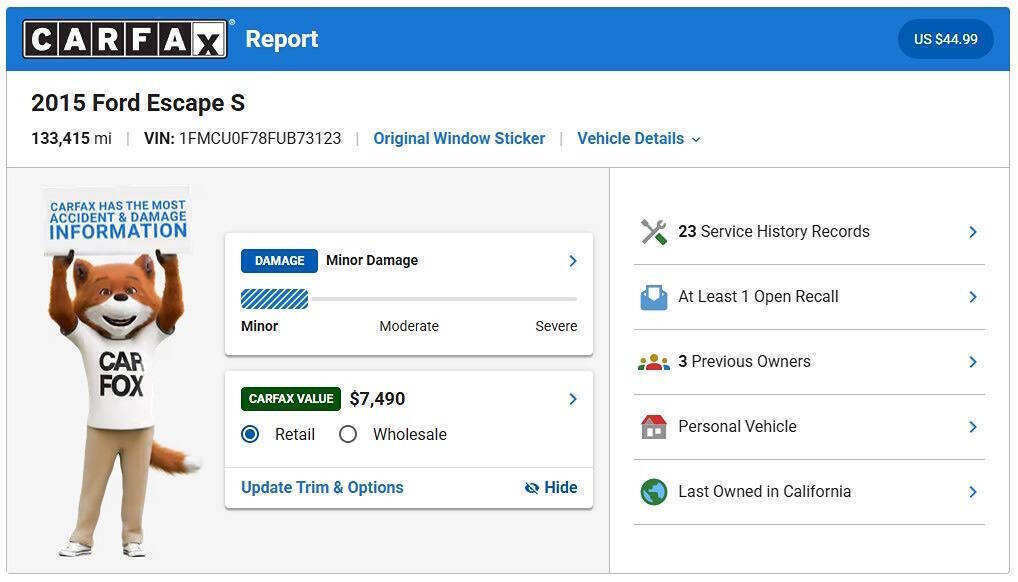Click the 'Personal Vehicle' text
The image size is (1018, 582).
pyautogui.click(x=738, y=426)
